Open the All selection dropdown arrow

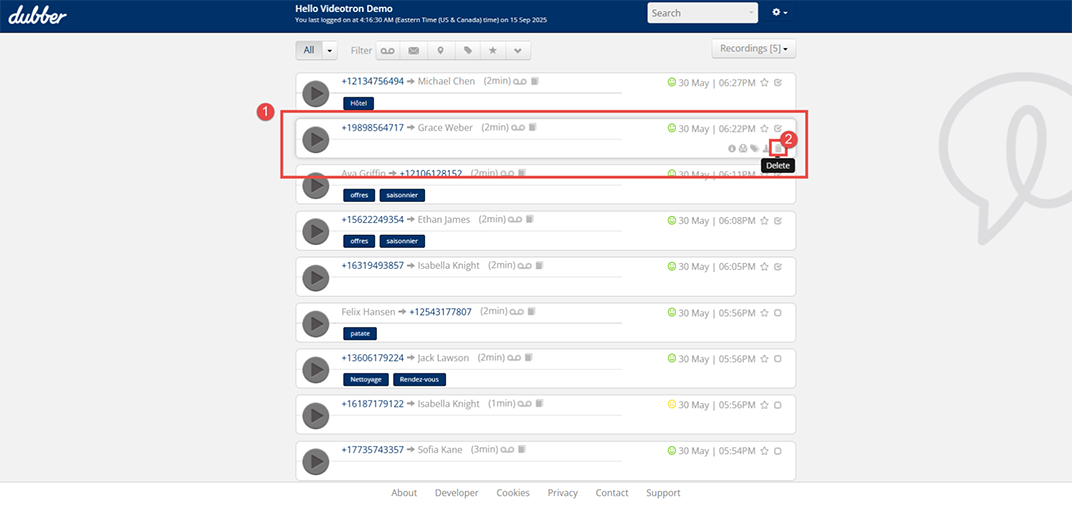(330, 51)
